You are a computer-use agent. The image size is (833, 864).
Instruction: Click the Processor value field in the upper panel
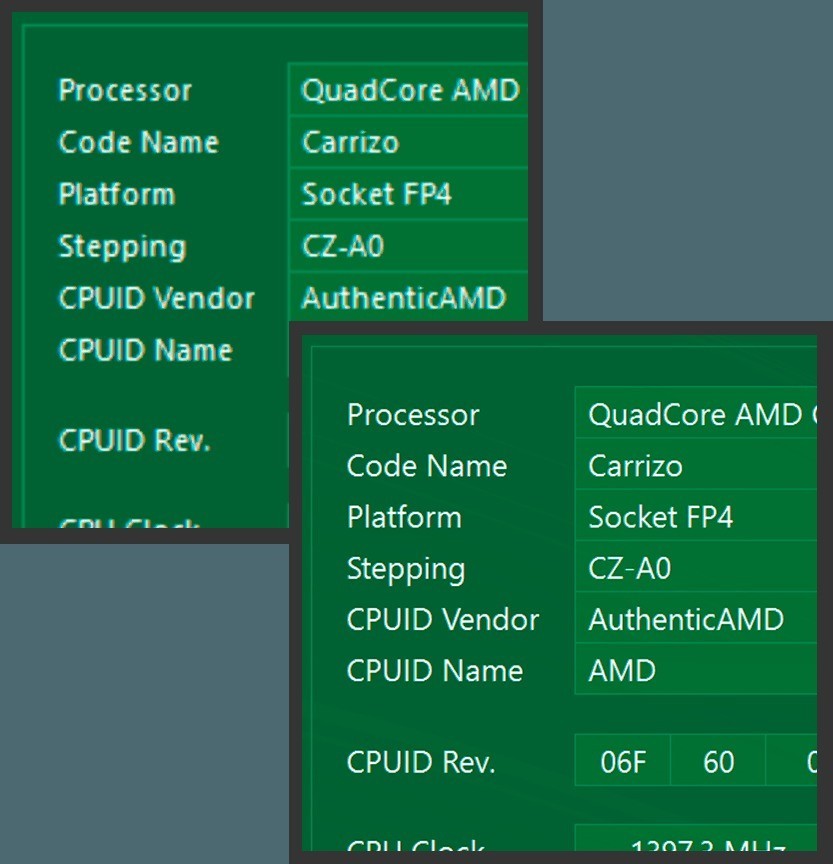click(x=410, y=90)
